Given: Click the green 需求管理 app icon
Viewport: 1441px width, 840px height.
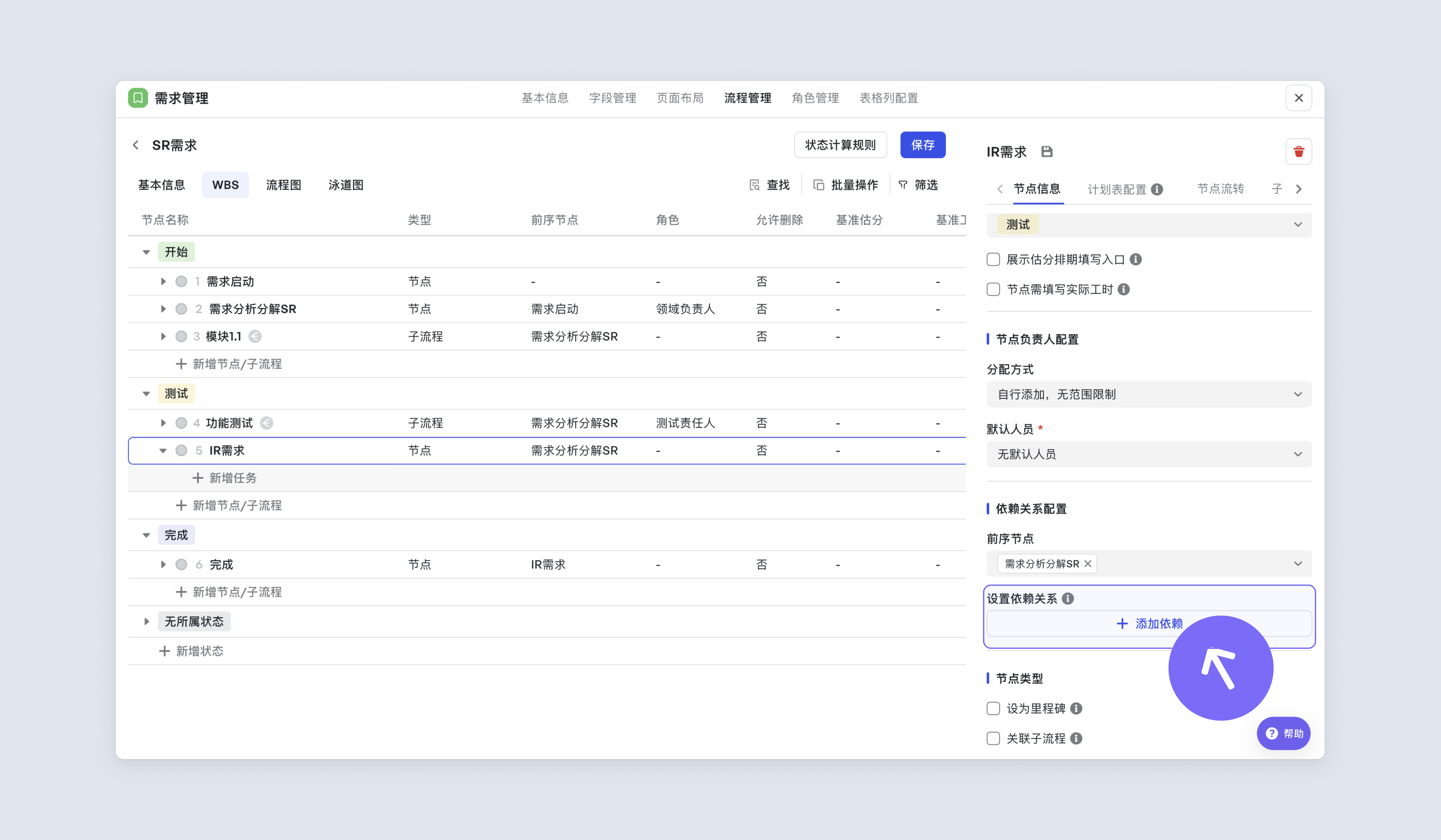Looking at the screenshot, I should point(138,98).
